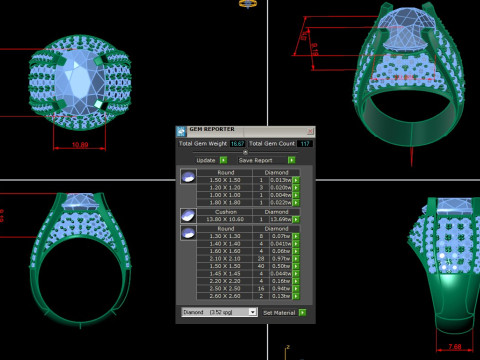This screenshot has height=360, width=480.
Task: Click the Total Gem Weight label
Action: click(203, 144)
